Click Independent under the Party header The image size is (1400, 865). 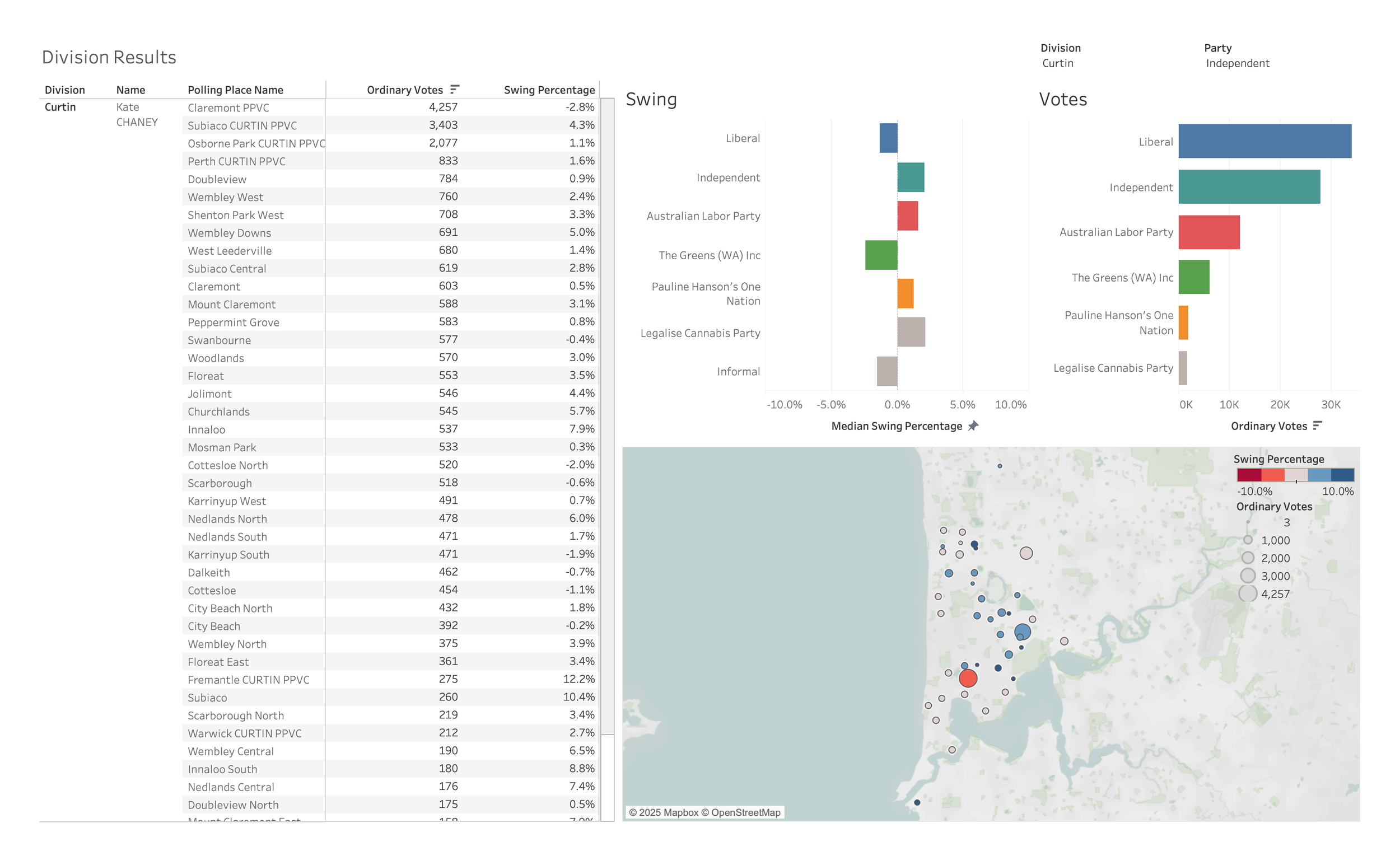click(1237, 63)
